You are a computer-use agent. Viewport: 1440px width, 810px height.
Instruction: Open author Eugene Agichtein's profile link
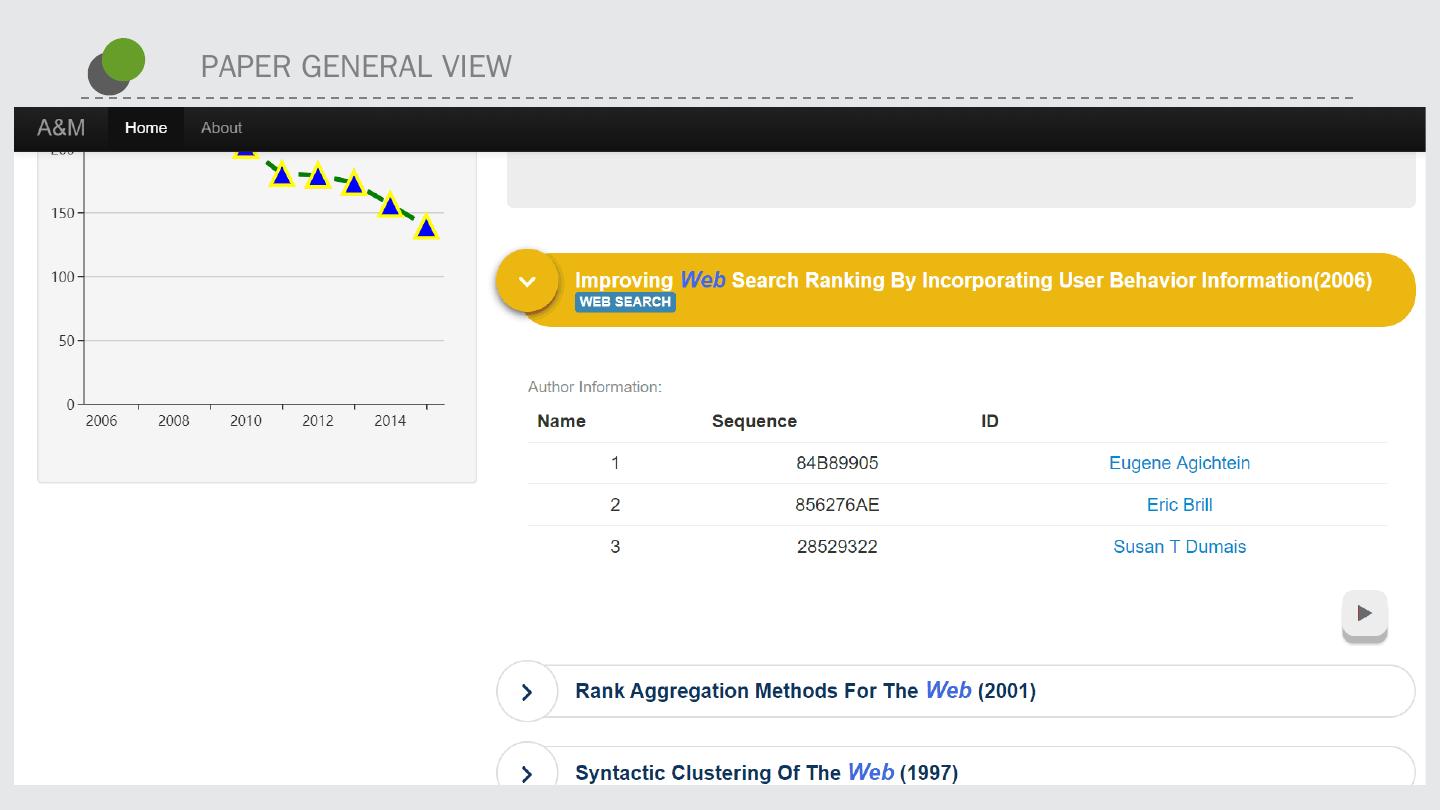coord(1179,463)
